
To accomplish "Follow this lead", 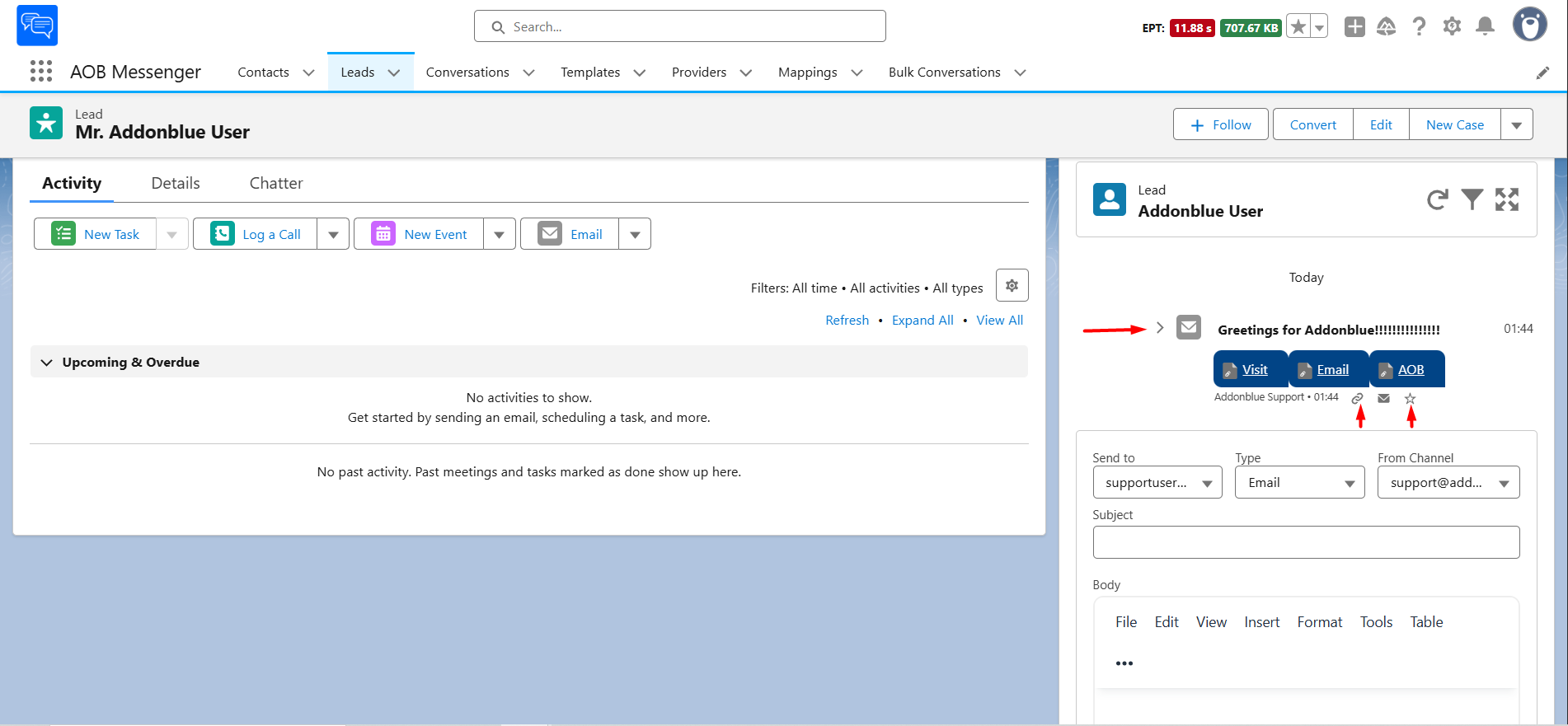I will pos(1221,124).
